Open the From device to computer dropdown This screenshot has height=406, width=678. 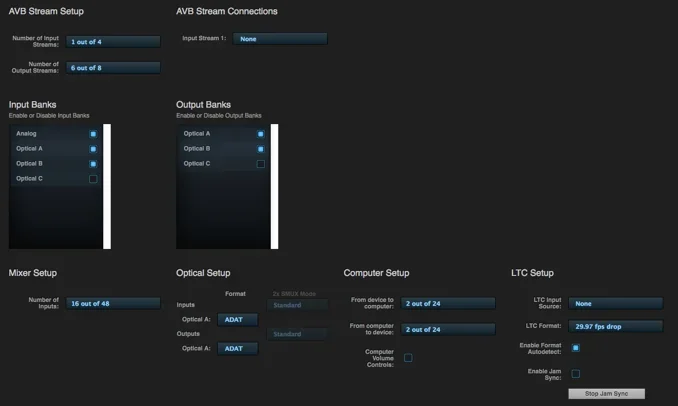448,303
